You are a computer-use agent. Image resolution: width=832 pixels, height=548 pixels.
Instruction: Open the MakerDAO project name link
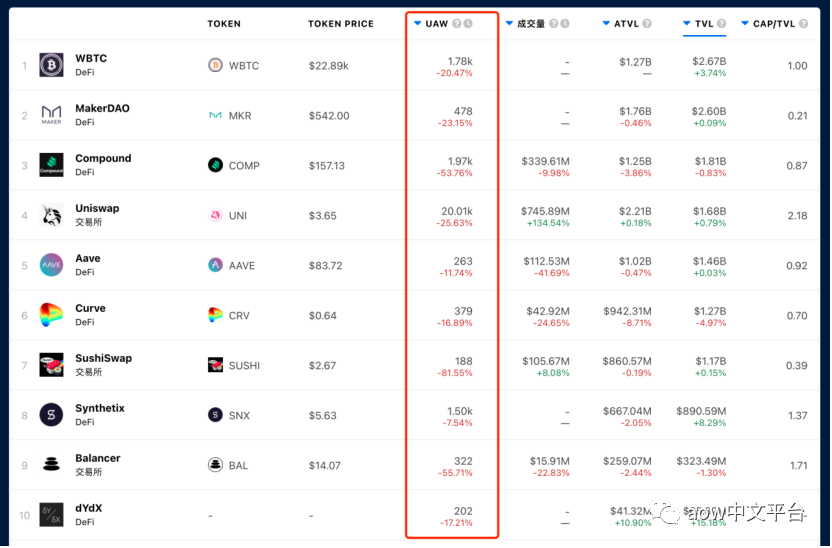click(102, 108)
